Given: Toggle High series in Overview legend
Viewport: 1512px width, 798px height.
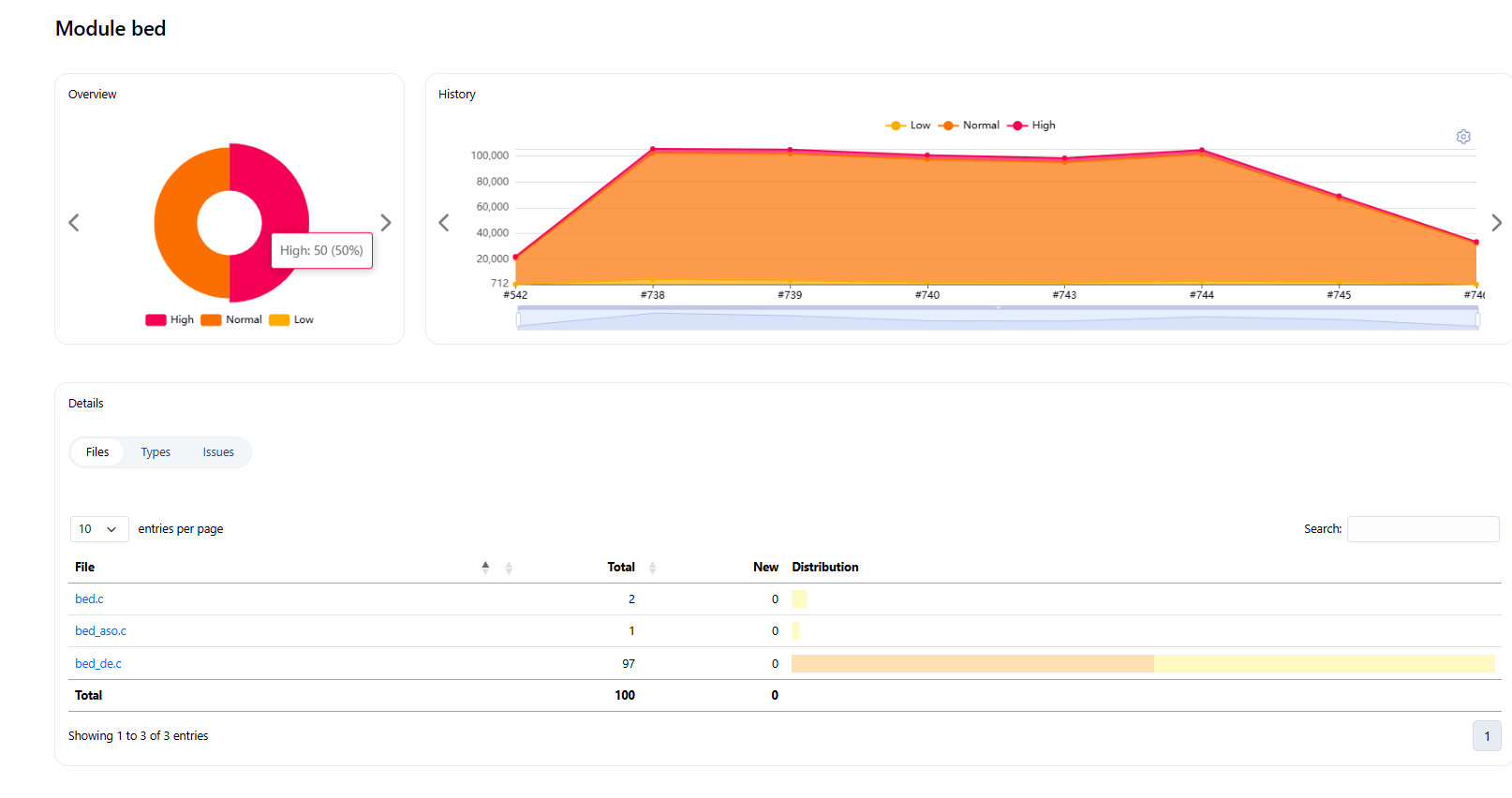Looking at the screenshot, I should click(170, 320).
